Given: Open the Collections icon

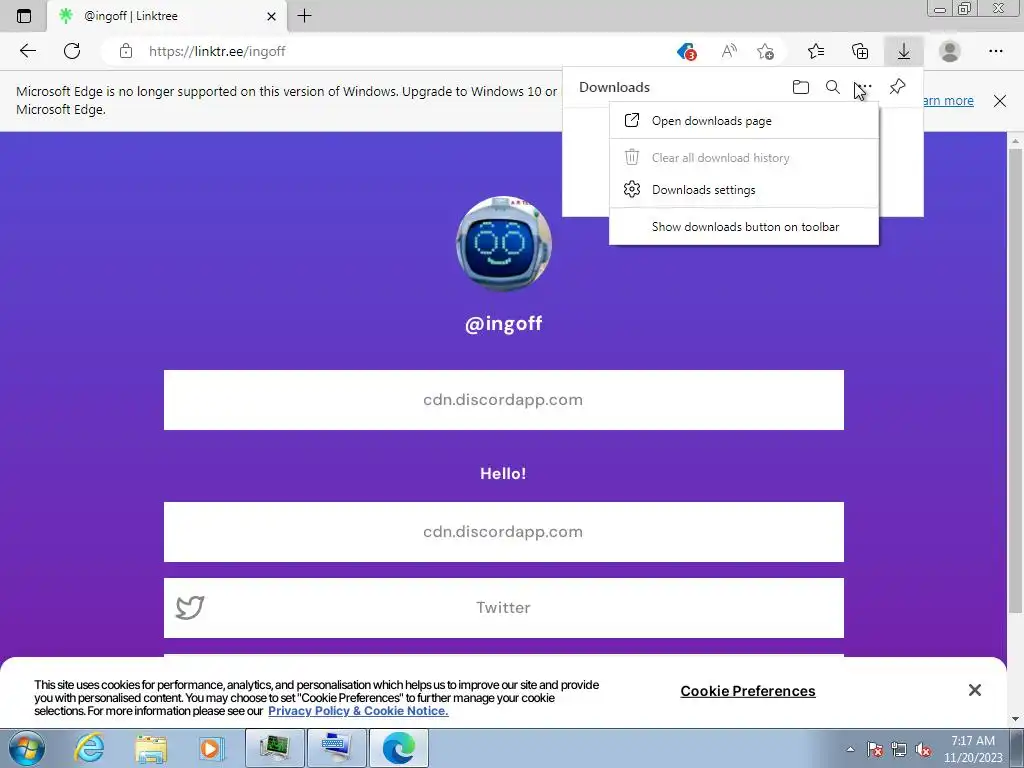Looking at the screenshot, I should click(860, 51).
